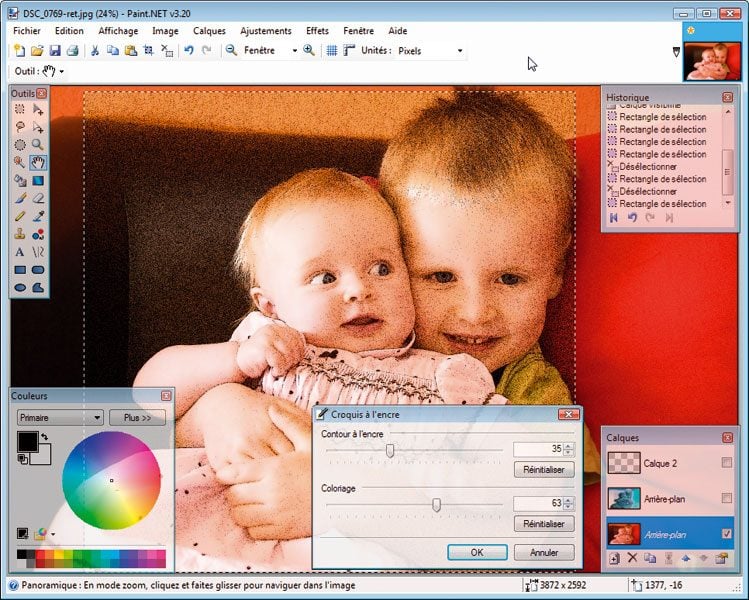Viewport: 749px width, 600px height.
Task: Select the Eraser tool
Action: pyautogui.click(x=38, y=198)
